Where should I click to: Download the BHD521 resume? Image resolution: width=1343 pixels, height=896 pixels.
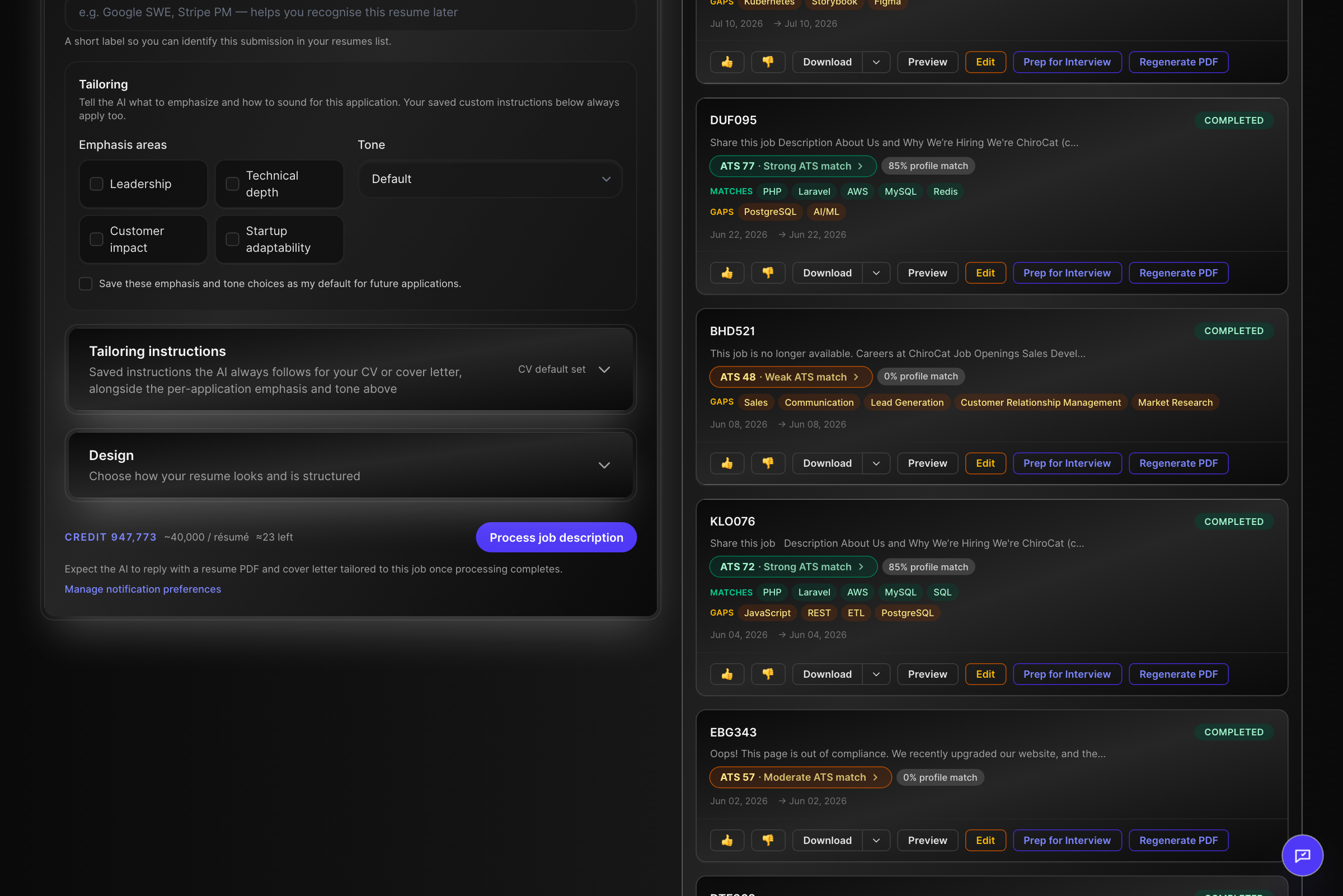pos(827,463)
